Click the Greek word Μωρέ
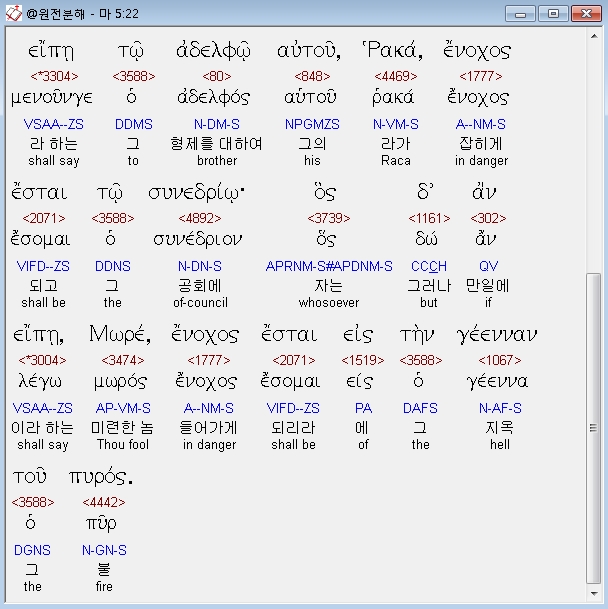The image size is (608, 609). coord(120,334)
